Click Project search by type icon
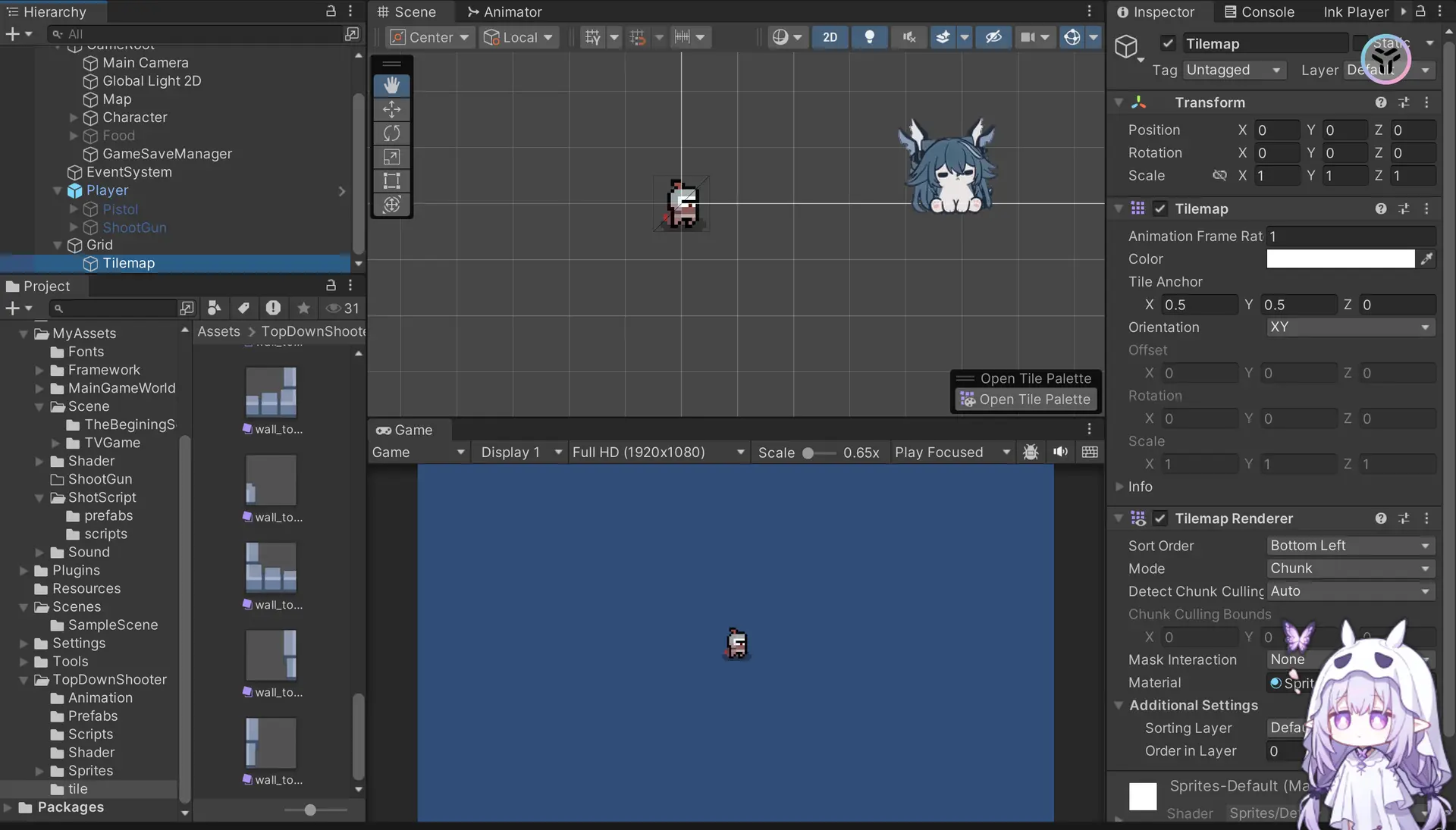Image resolution: width=1456 pixels, height=830 pixels. click(x=215, y=308)
